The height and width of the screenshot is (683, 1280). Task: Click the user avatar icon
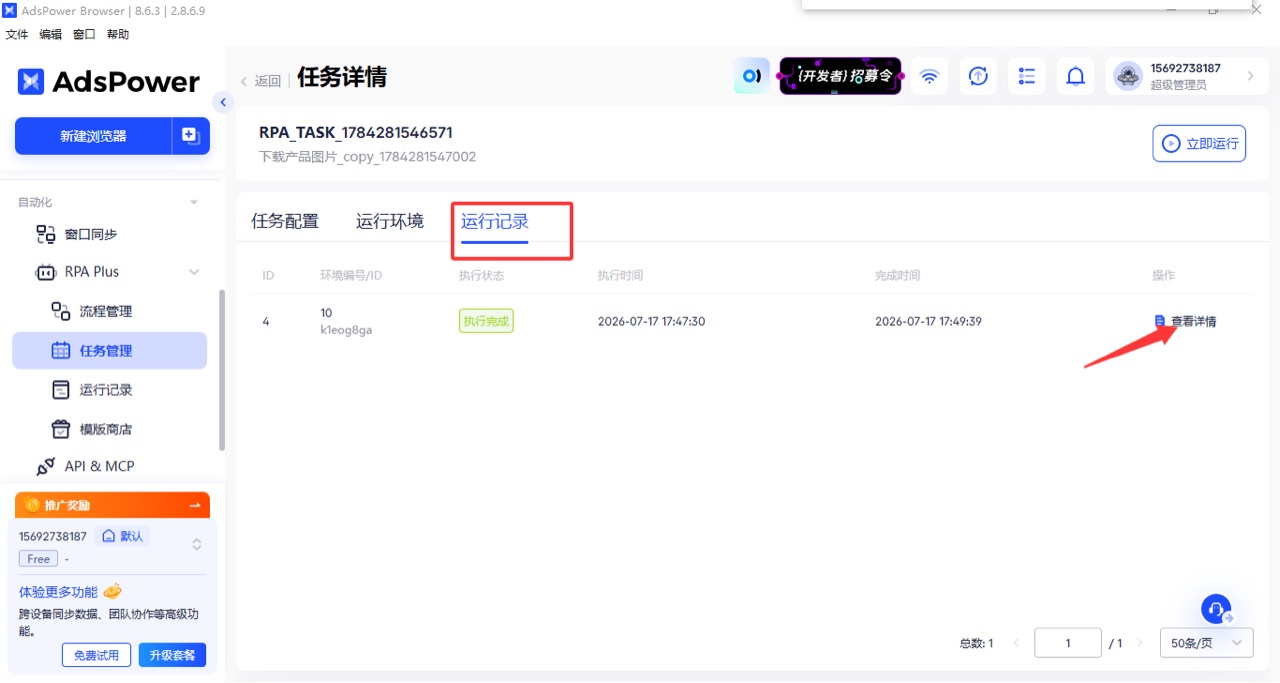[1128, 76]
